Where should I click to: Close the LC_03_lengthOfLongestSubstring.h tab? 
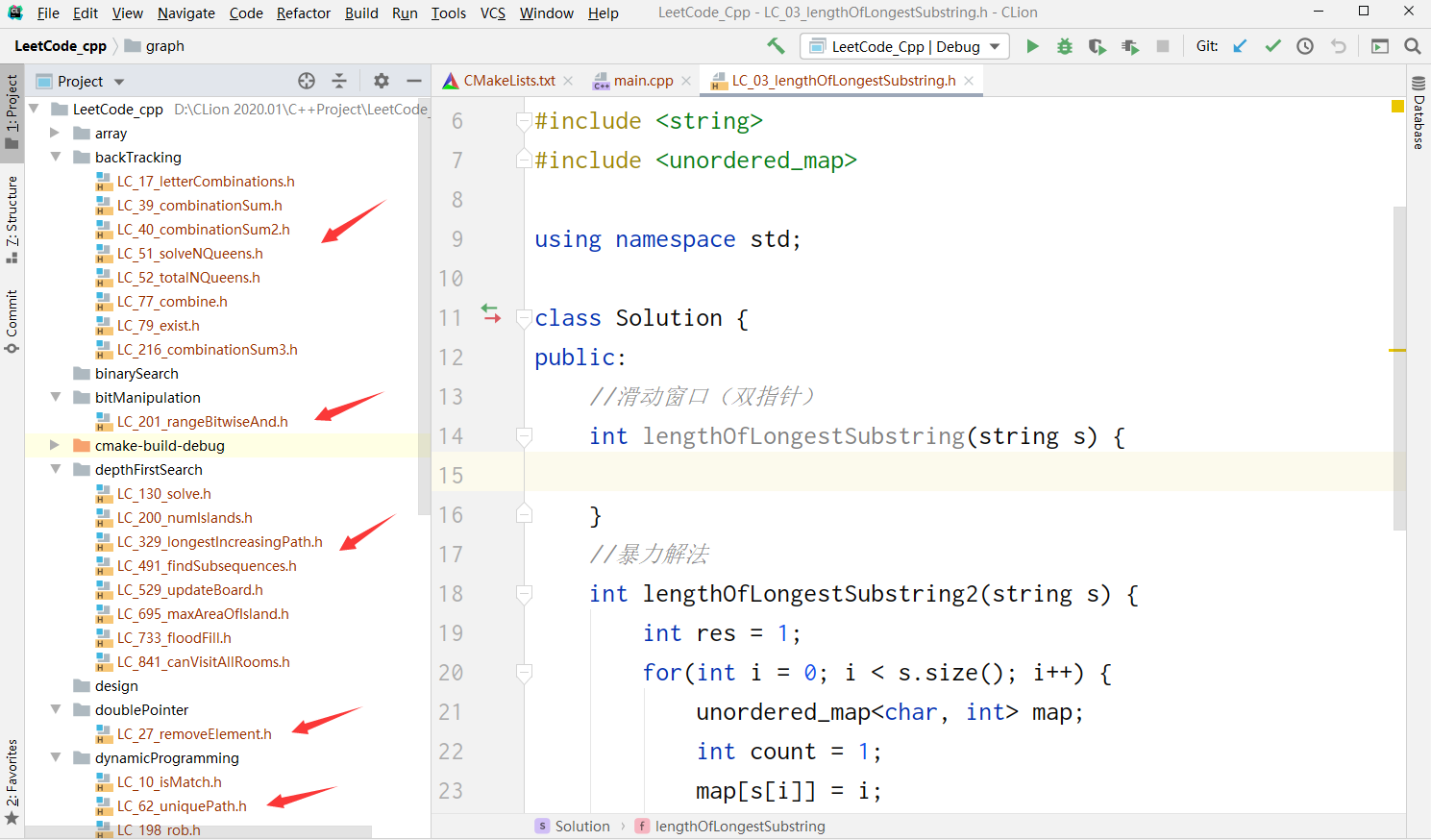(x=969, y=81)
